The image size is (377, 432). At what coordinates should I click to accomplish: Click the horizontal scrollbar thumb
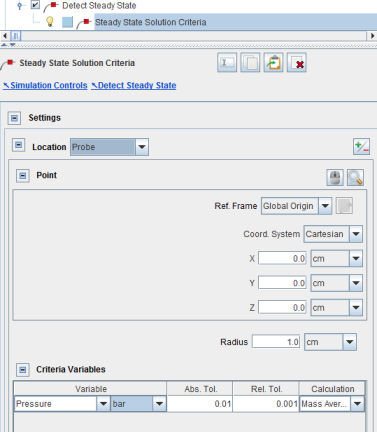tap(16, 36)
